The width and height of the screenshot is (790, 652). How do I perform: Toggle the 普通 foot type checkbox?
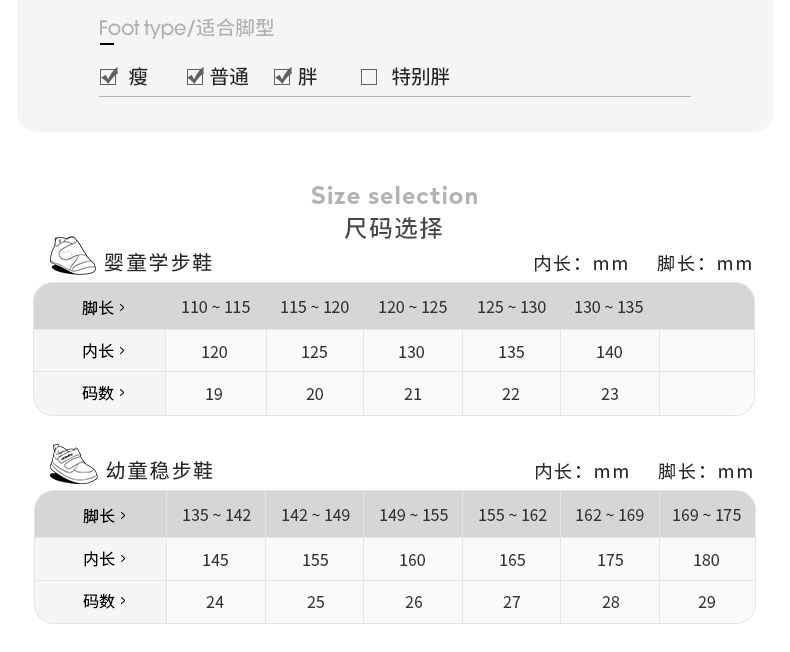click(x=195, y=76)
